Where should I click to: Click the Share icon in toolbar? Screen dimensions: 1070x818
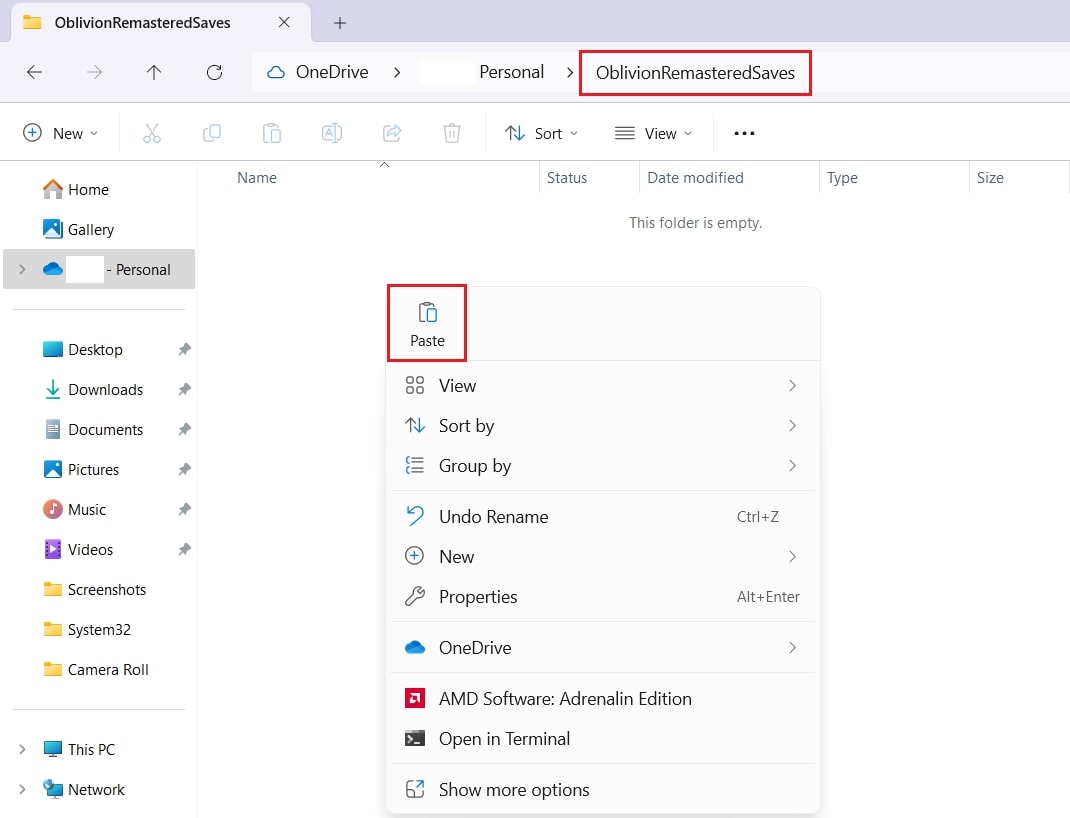(392, 133)
